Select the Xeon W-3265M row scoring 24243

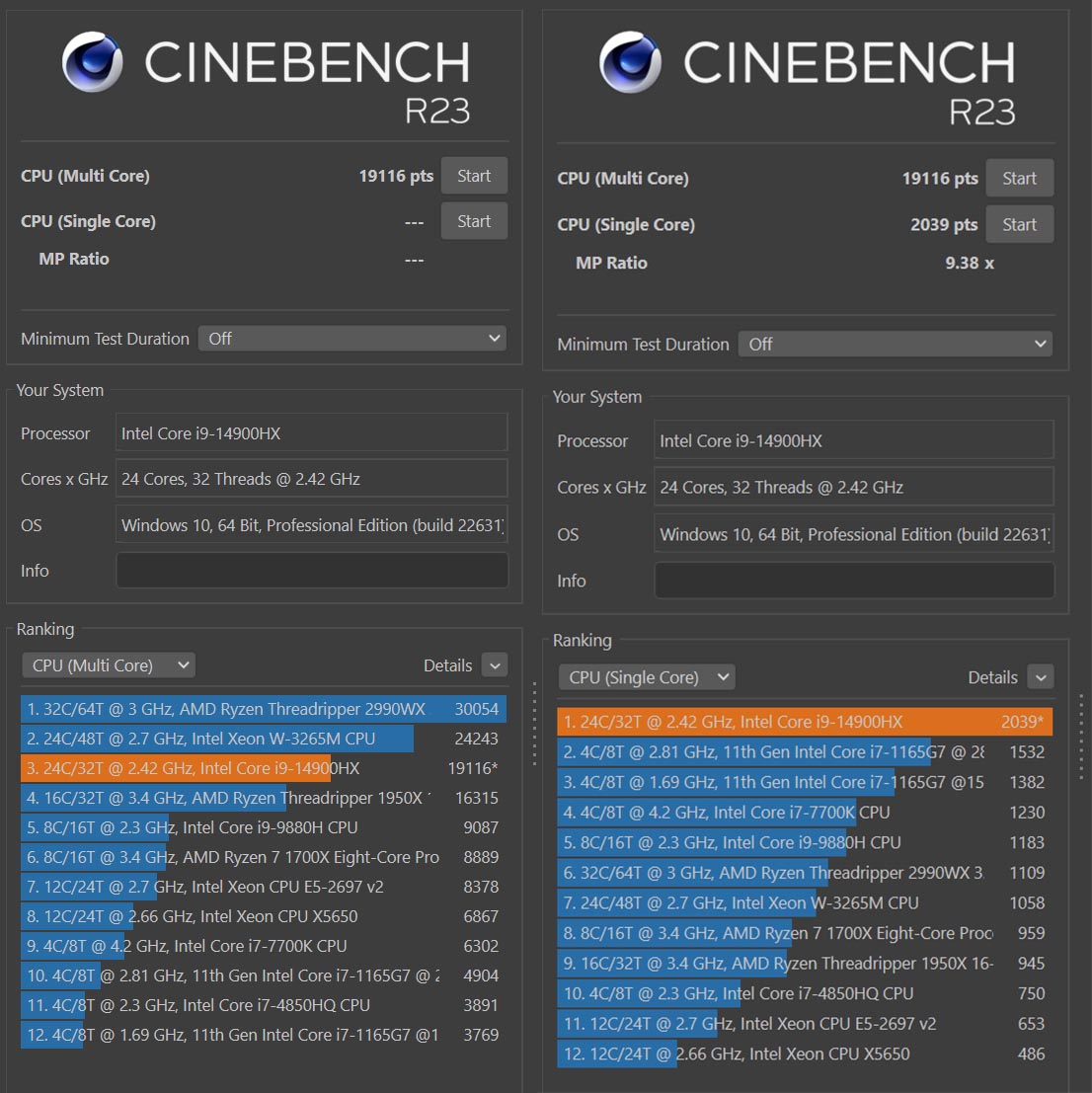pos(264,739)
